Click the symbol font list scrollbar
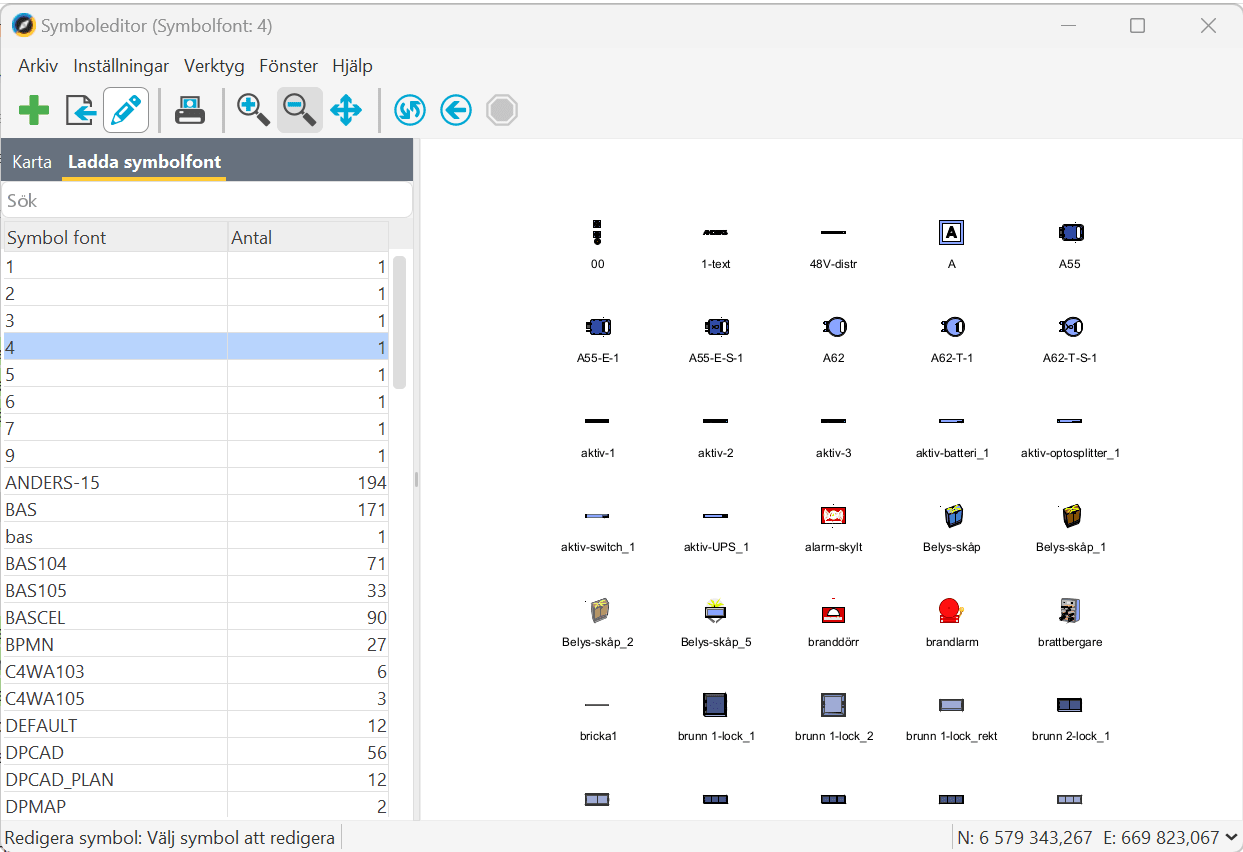 [x=400, y=322]
